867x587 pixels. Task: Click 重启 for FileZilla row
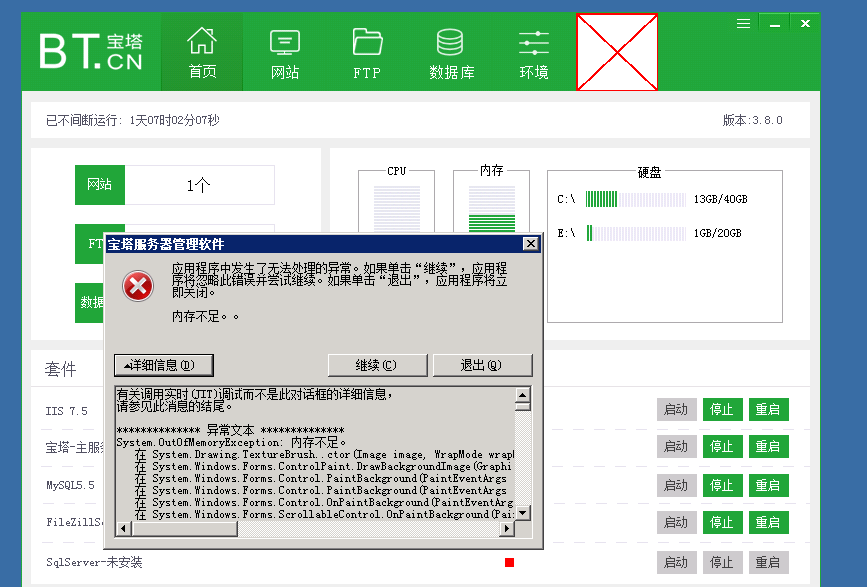(x=769, y=522)
